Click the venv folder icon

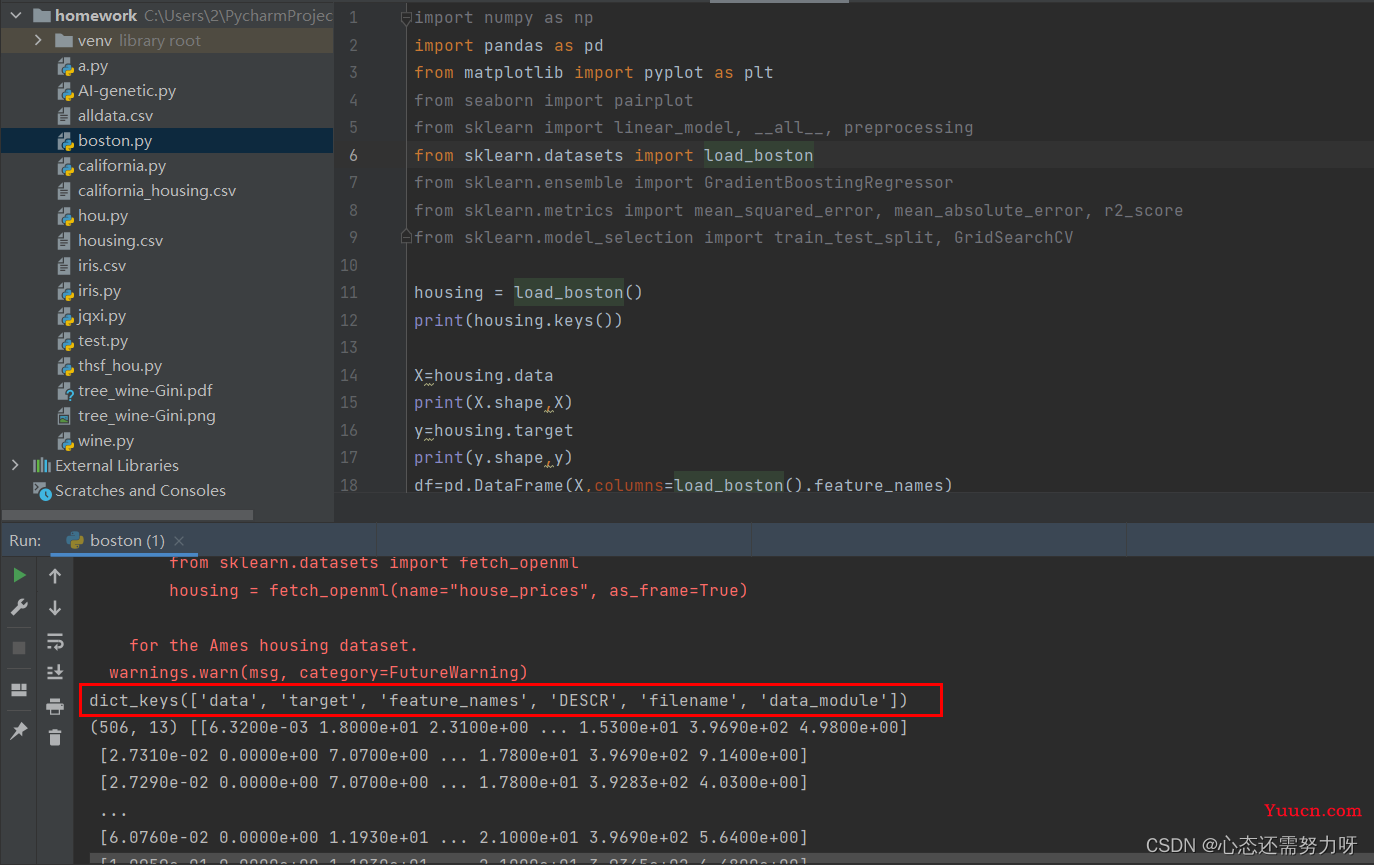point(64,41)
